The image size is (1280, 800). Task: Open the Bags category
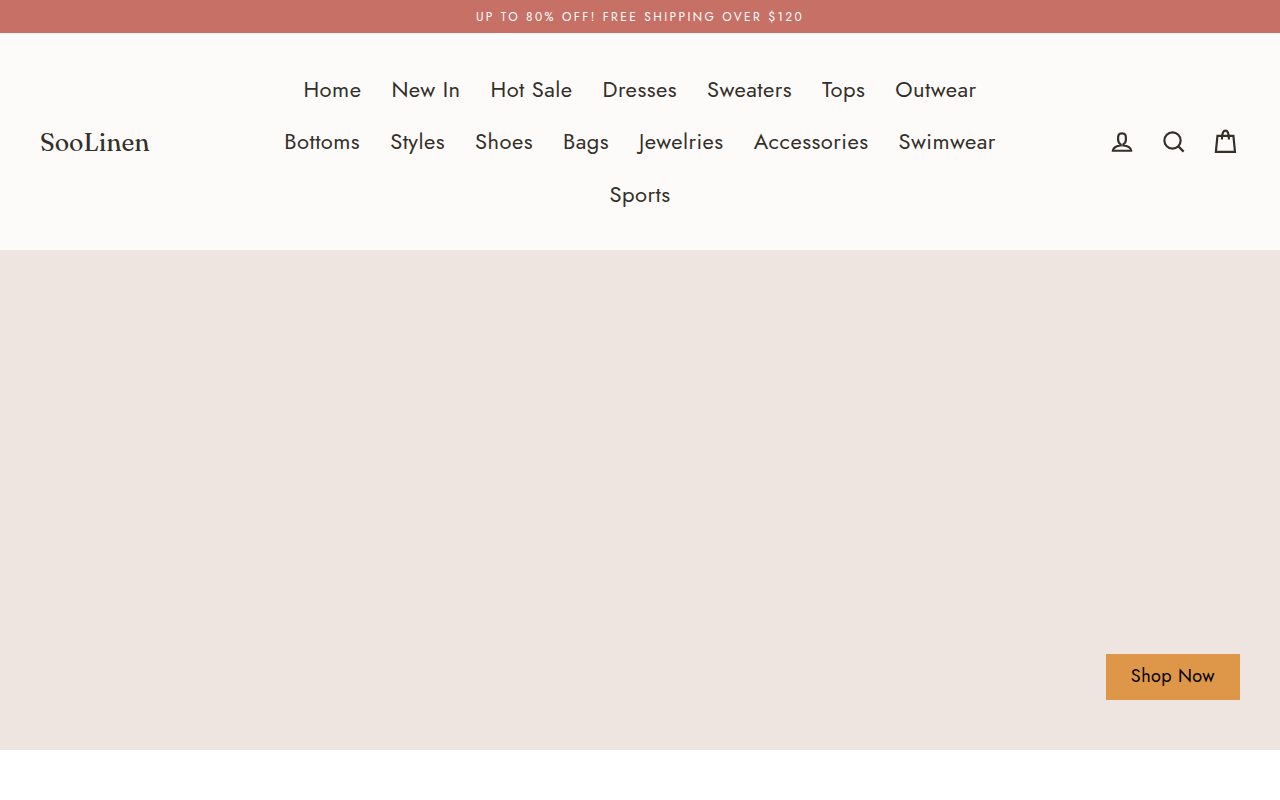586,142
